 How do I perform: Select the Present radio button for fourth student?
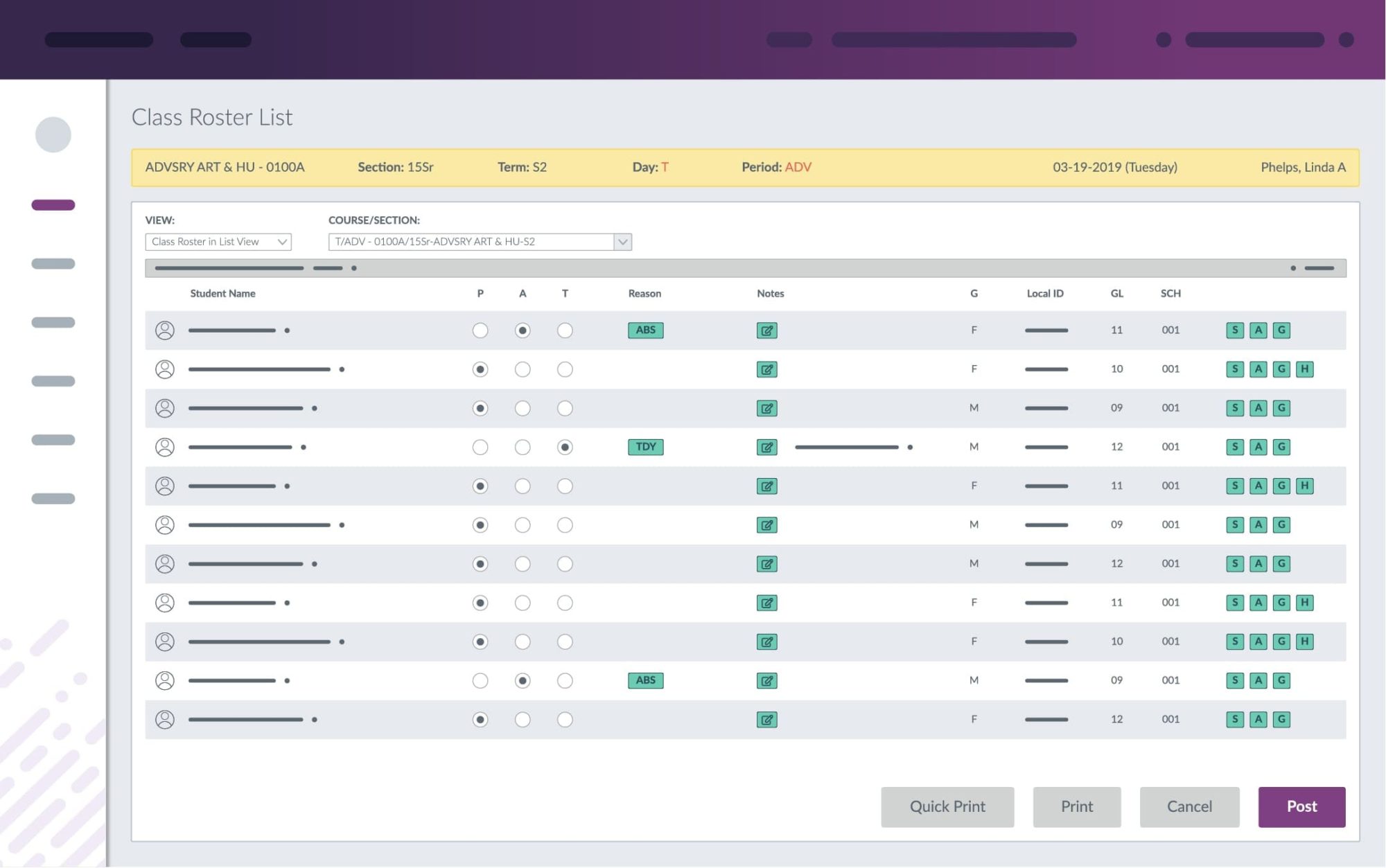coord(479,446)
